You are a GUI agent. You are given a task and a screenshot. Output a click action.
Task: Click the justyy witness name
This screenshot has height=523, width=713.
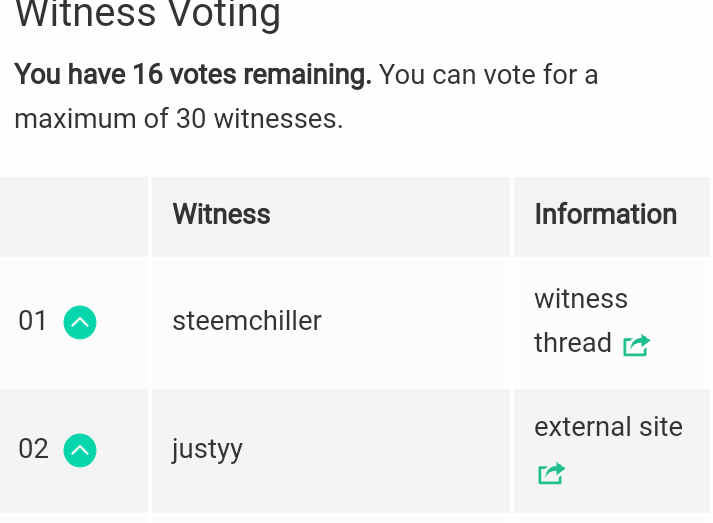(207, 449)
